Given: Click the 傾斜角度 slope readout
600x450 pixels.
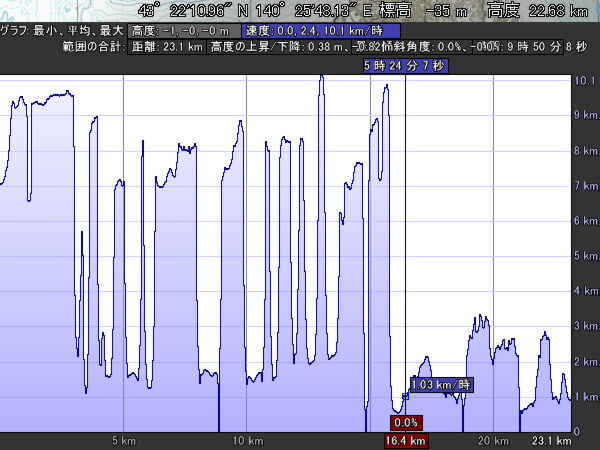Looking at the screenshot, I should pyautogui.click(x=420, y=47).
